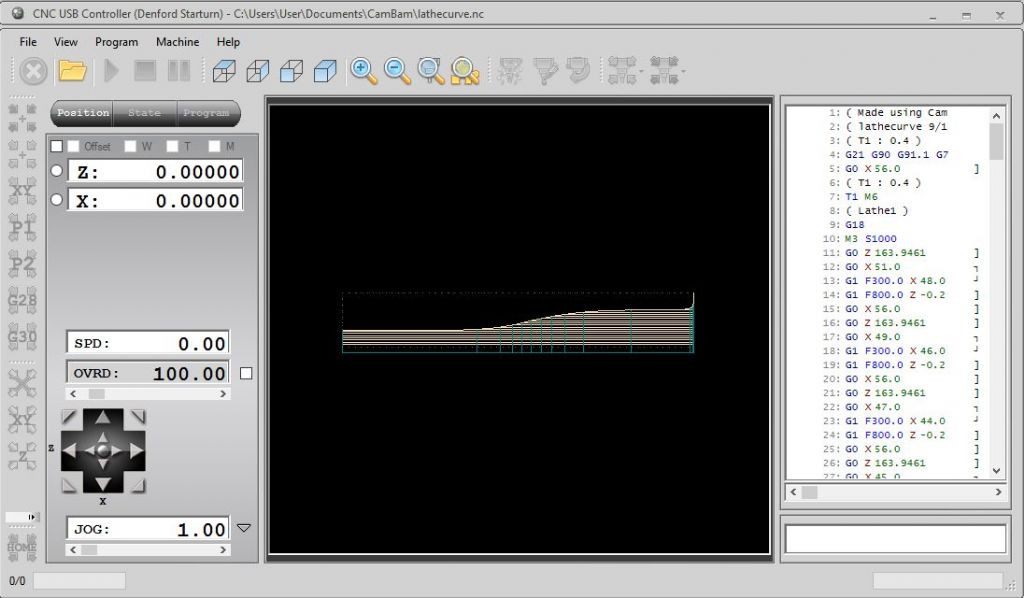Toggle the M checkbox
The height and width of the screenshot is (598, 1024).
click(214, 146)
